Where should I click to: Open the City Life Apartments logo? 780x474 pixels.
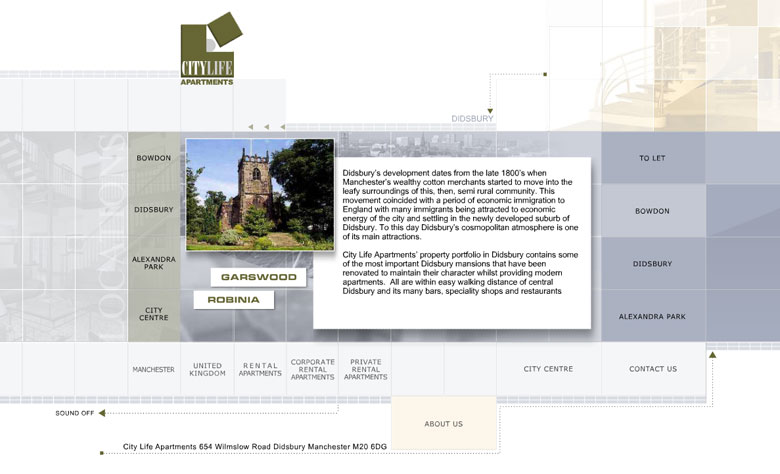tap(211, 48)
